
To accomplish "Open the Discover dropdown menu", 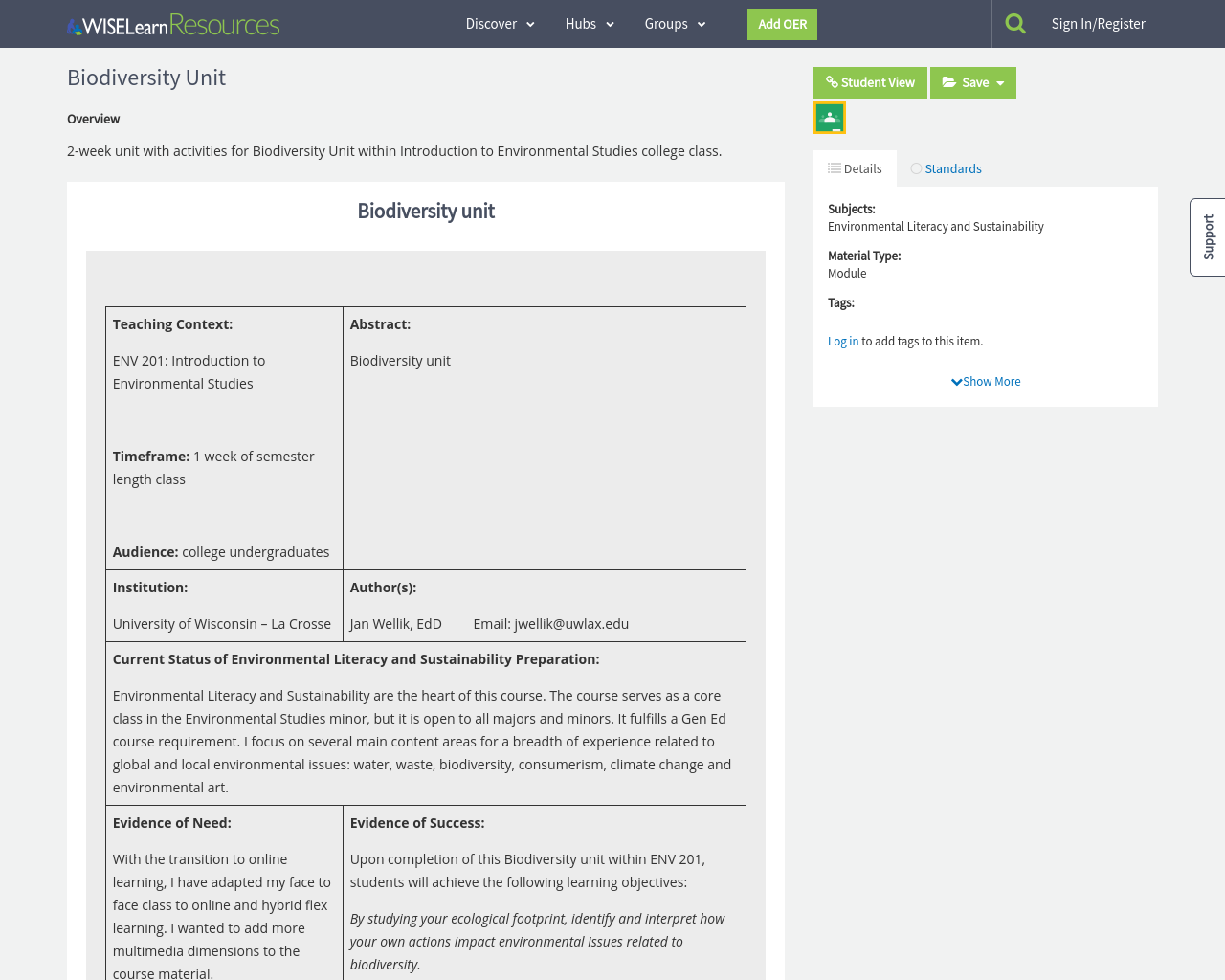I will click(499, 22).
